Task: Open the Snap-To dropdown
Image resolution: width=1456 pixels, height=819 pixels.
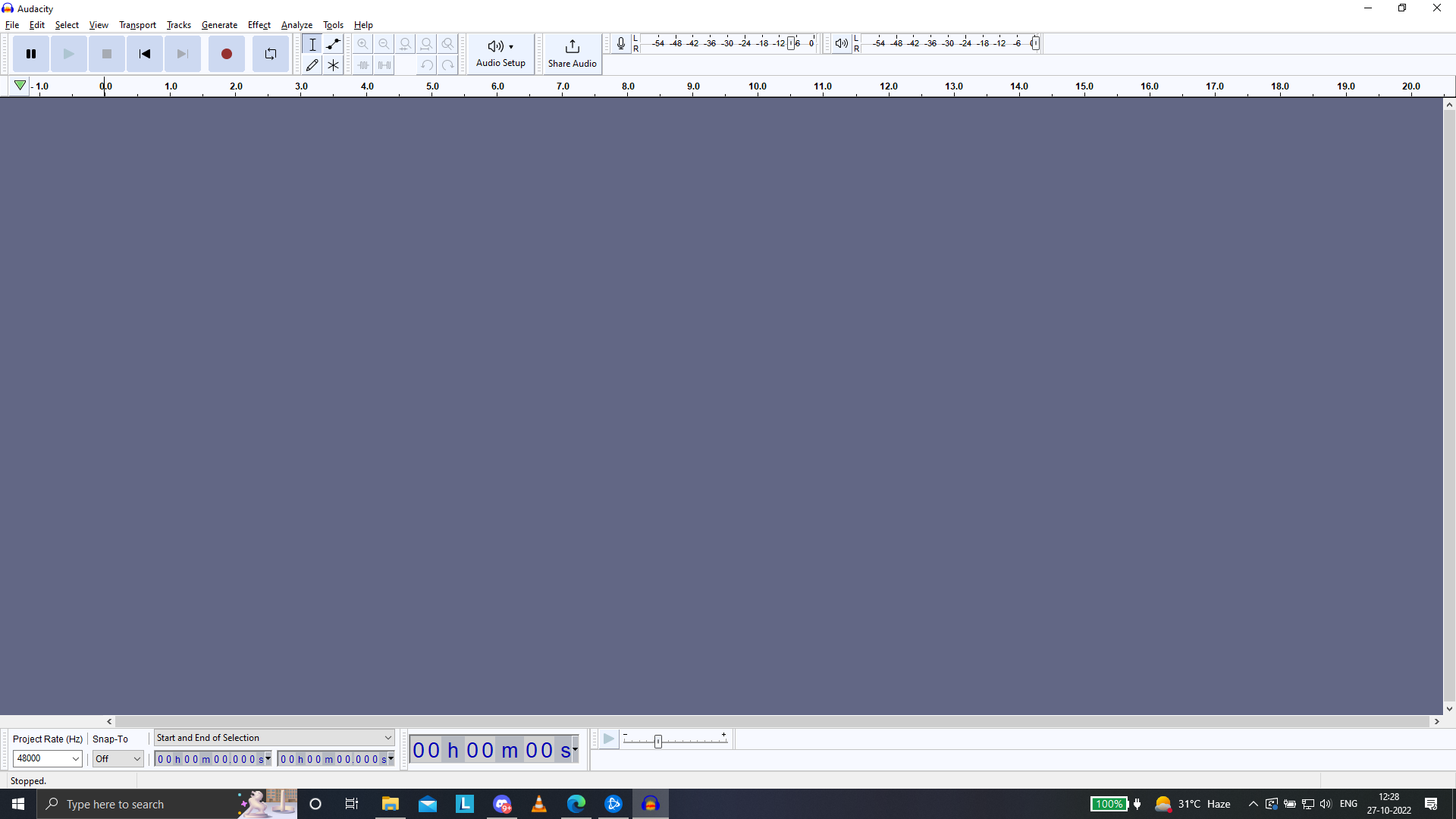Action: 118,758
